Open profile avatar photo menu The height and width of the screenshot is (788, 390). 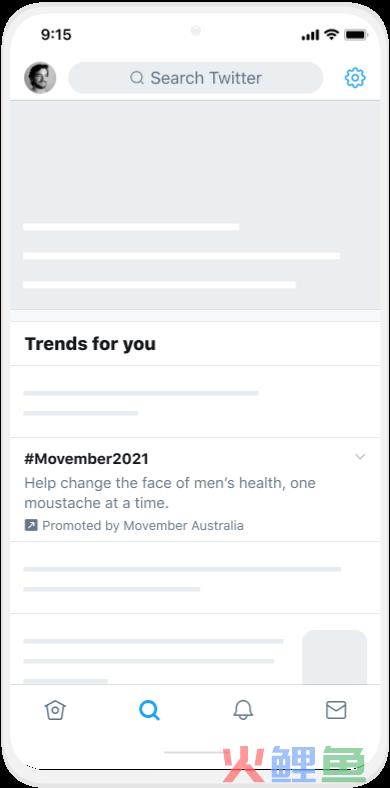click(x=40, y=78)
